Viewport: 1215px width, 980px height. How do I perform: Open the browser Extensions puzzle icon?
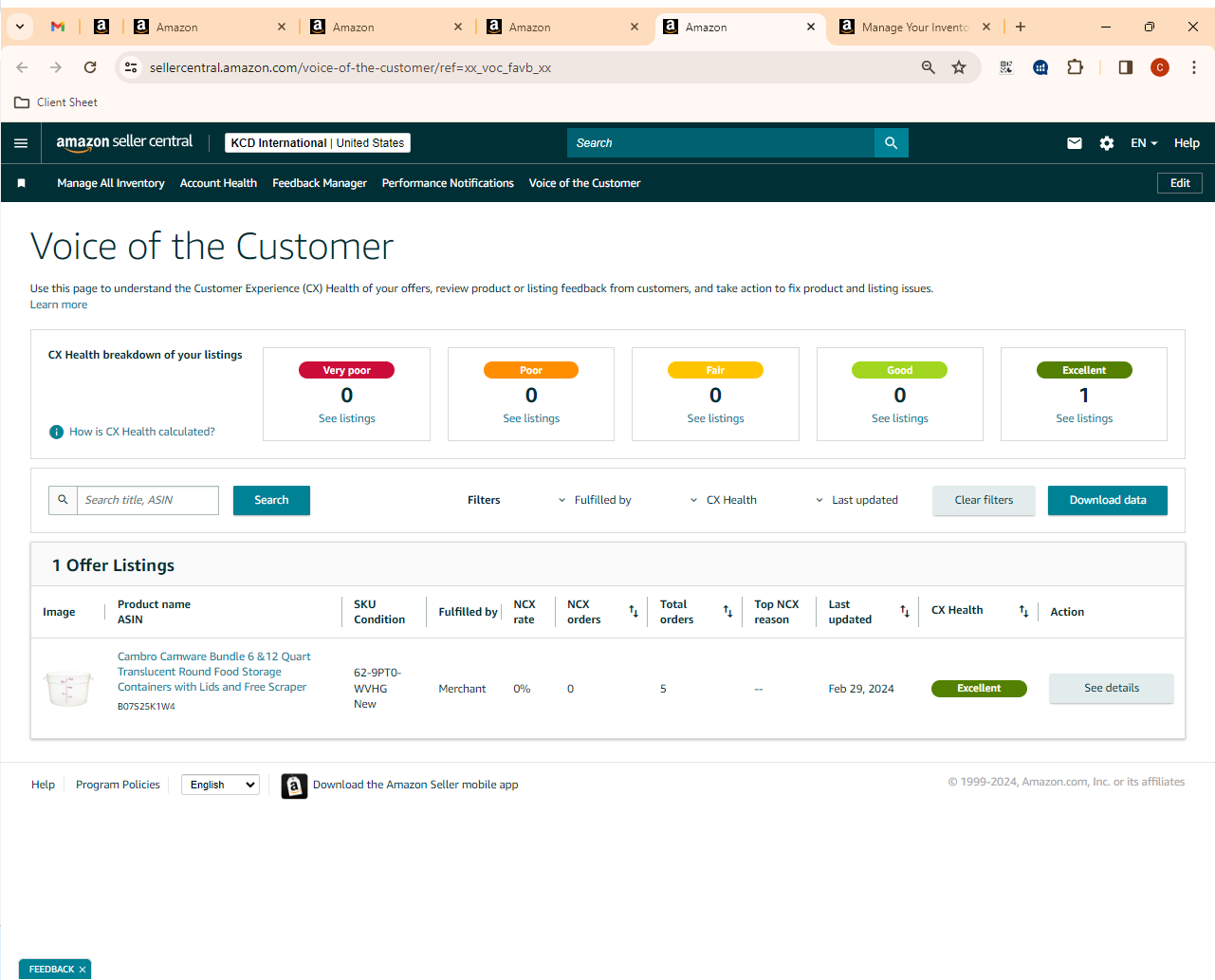pos(1075,67)
